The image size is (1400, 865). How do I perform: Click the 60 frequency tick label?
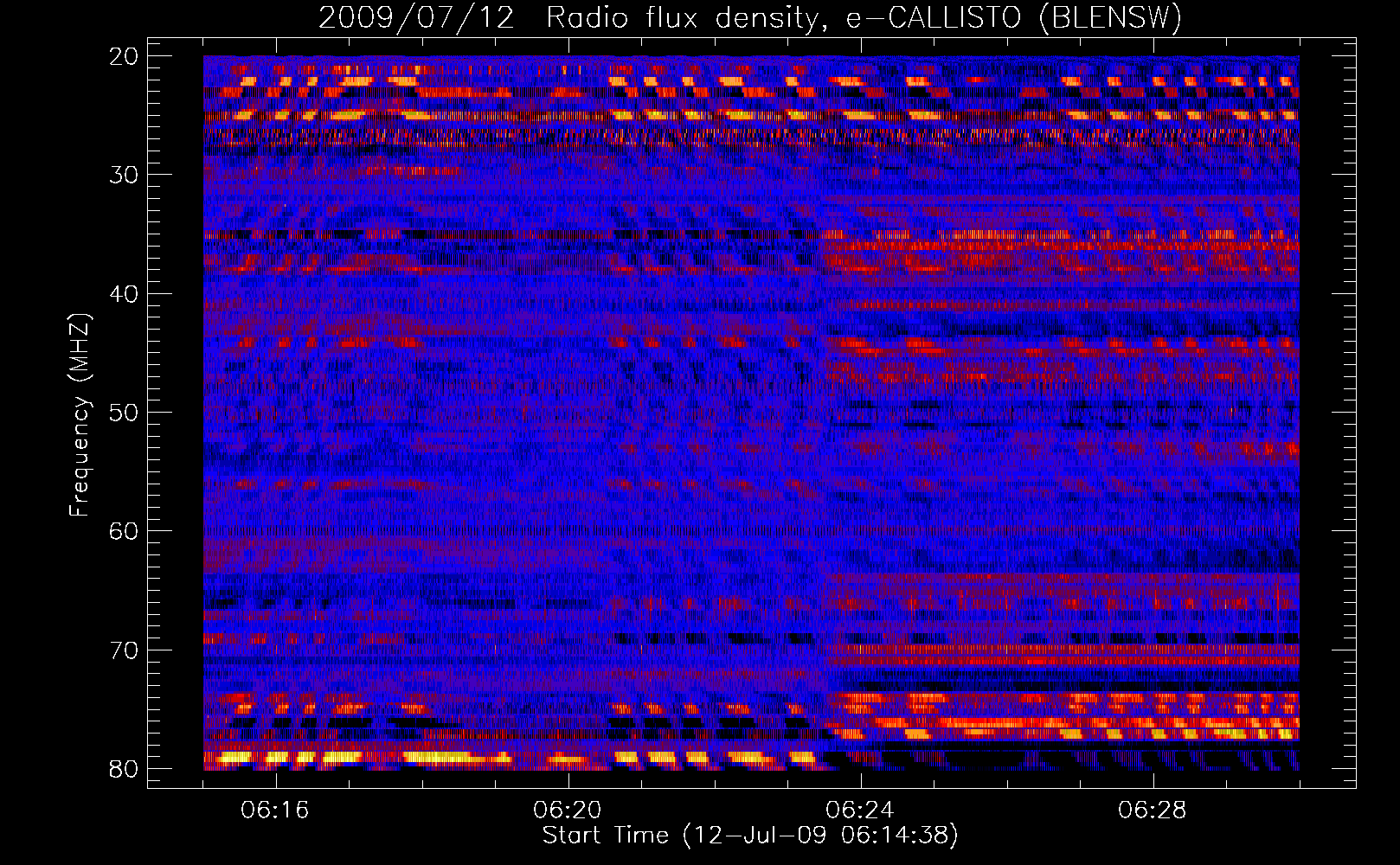tap(125, 531)
